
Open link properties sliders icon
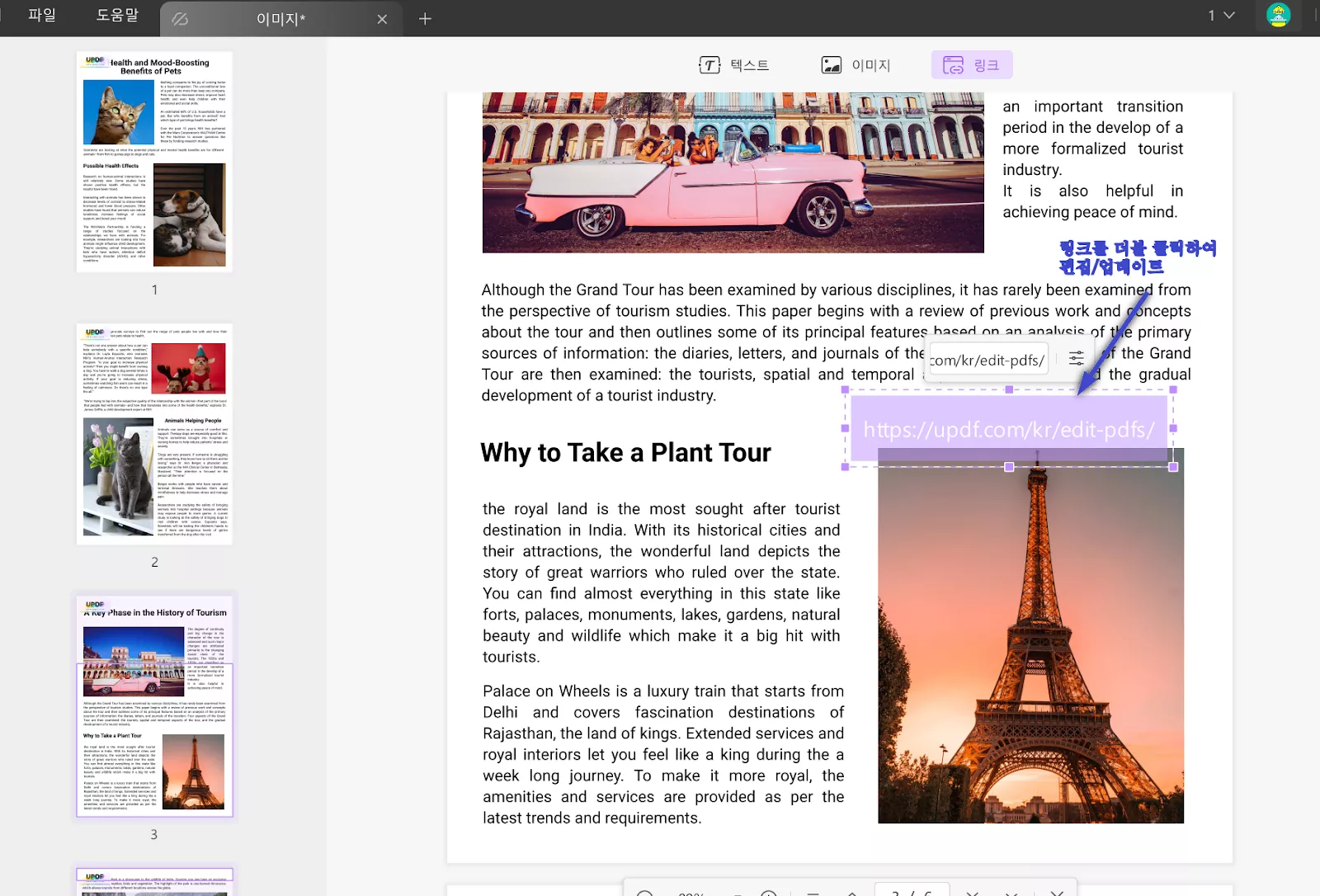pyautogui.click(x=1077, y=358)
